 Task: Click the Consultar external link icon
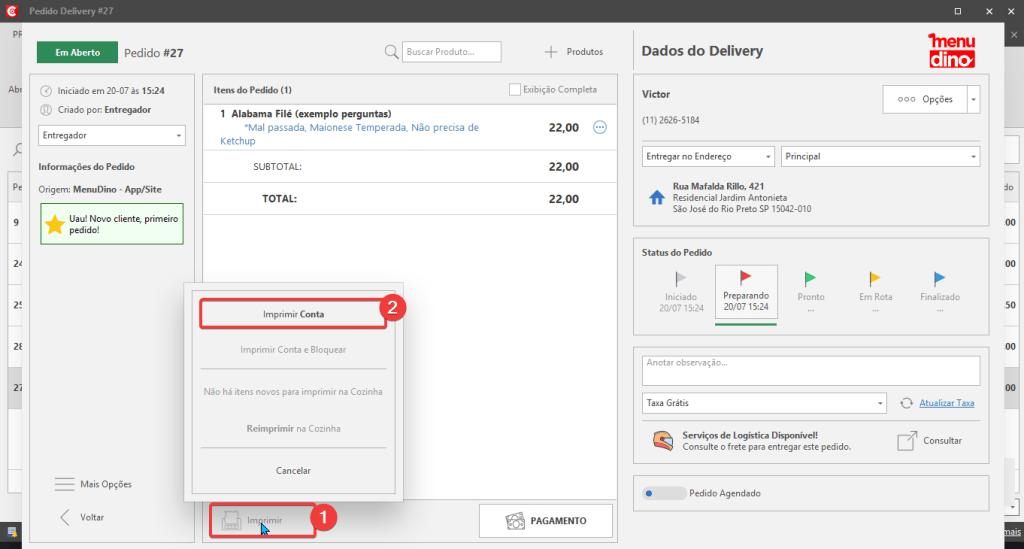907,441
